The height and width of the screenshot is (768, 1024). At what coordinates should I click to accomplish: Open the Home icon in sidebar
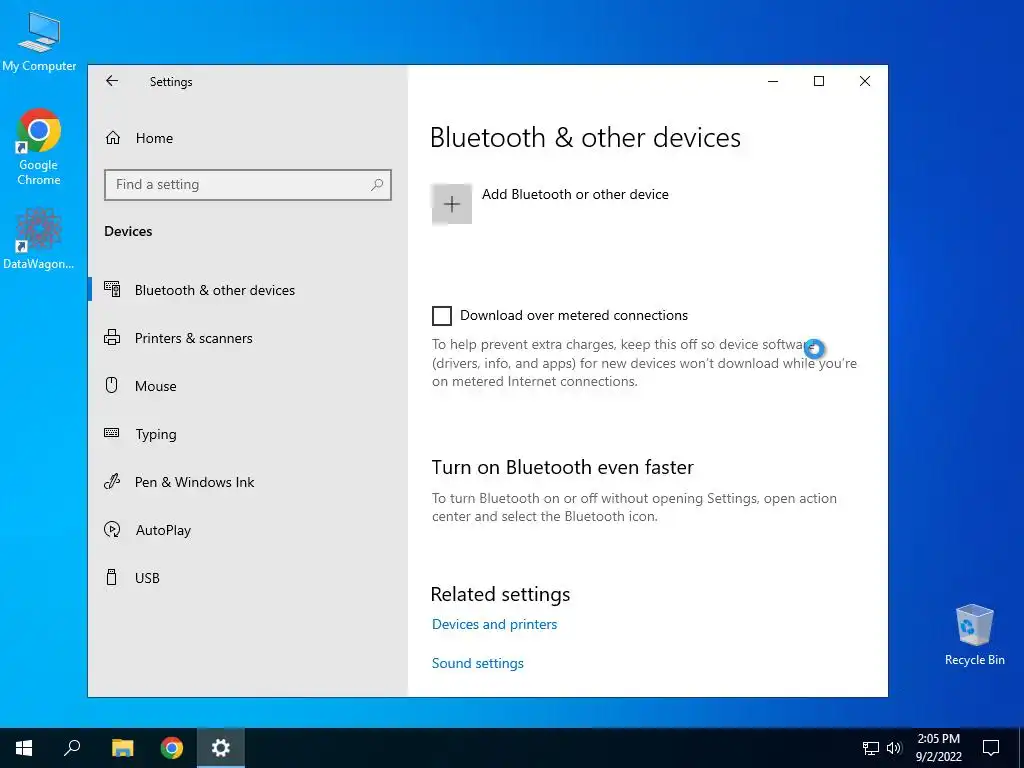[x=113, y=138]
